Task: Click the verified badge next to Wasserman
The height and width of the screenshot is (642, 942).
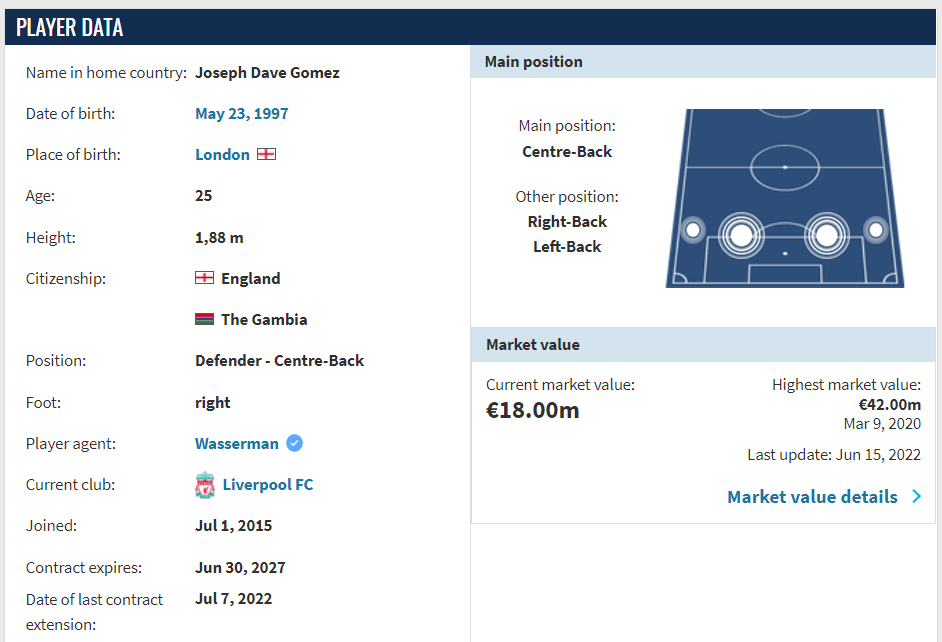Action: 294,443
